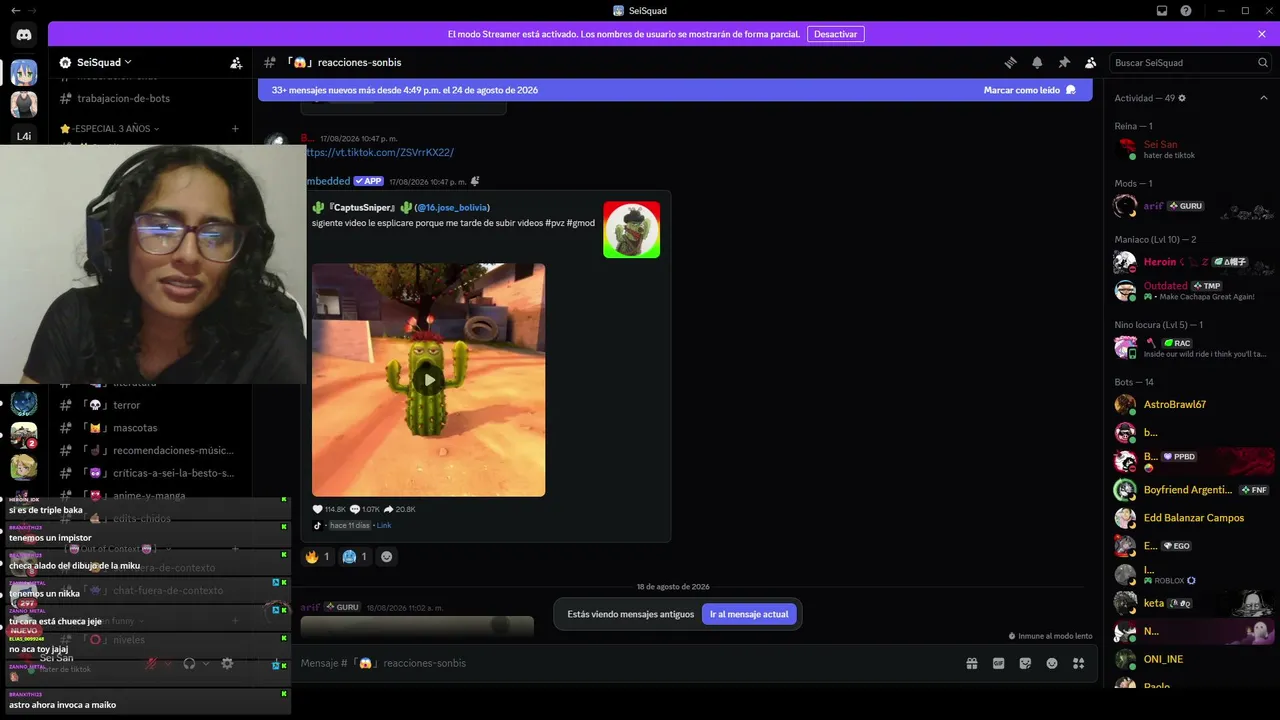Collapse the Actividad members panel chevron
This screenshot has height=720, width=1280.
click(x=1263, y=98)
